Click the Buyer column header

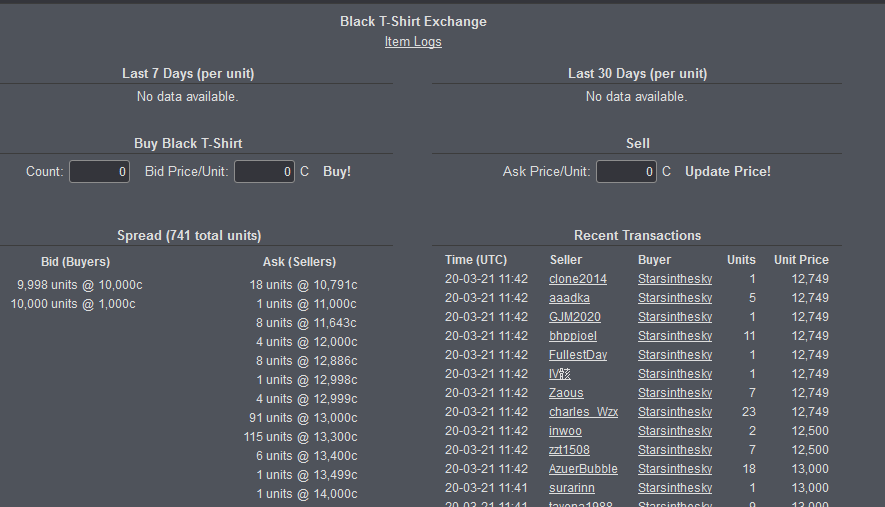(654, 260)
